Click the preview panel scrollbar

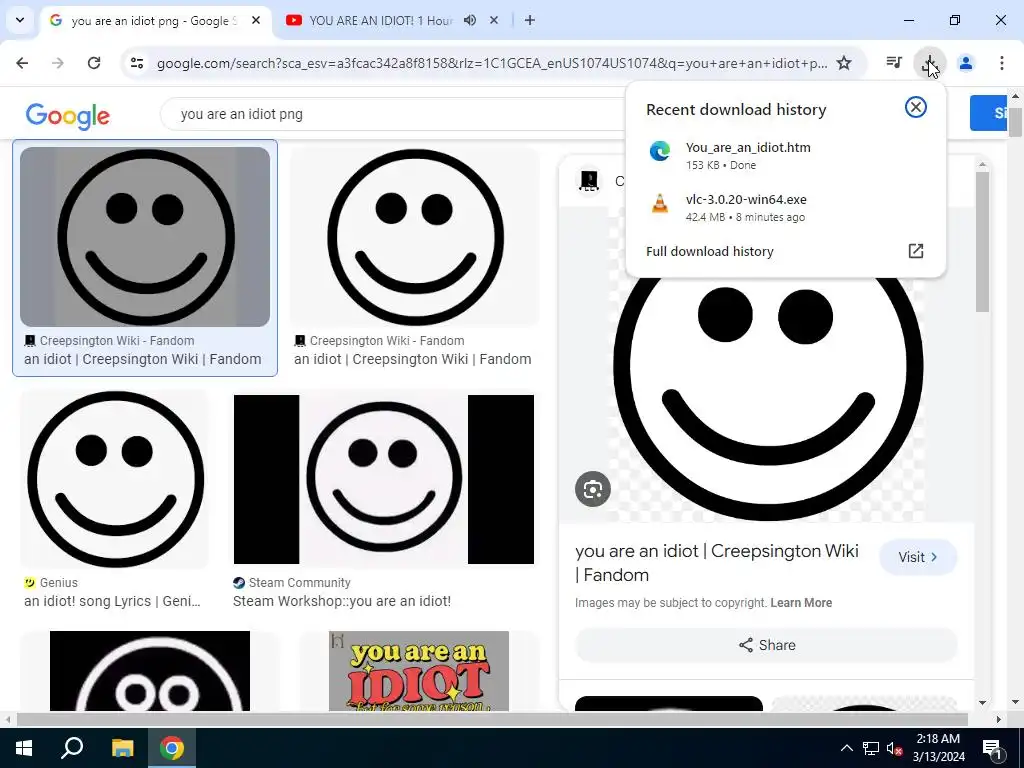[x=982, y=242]
